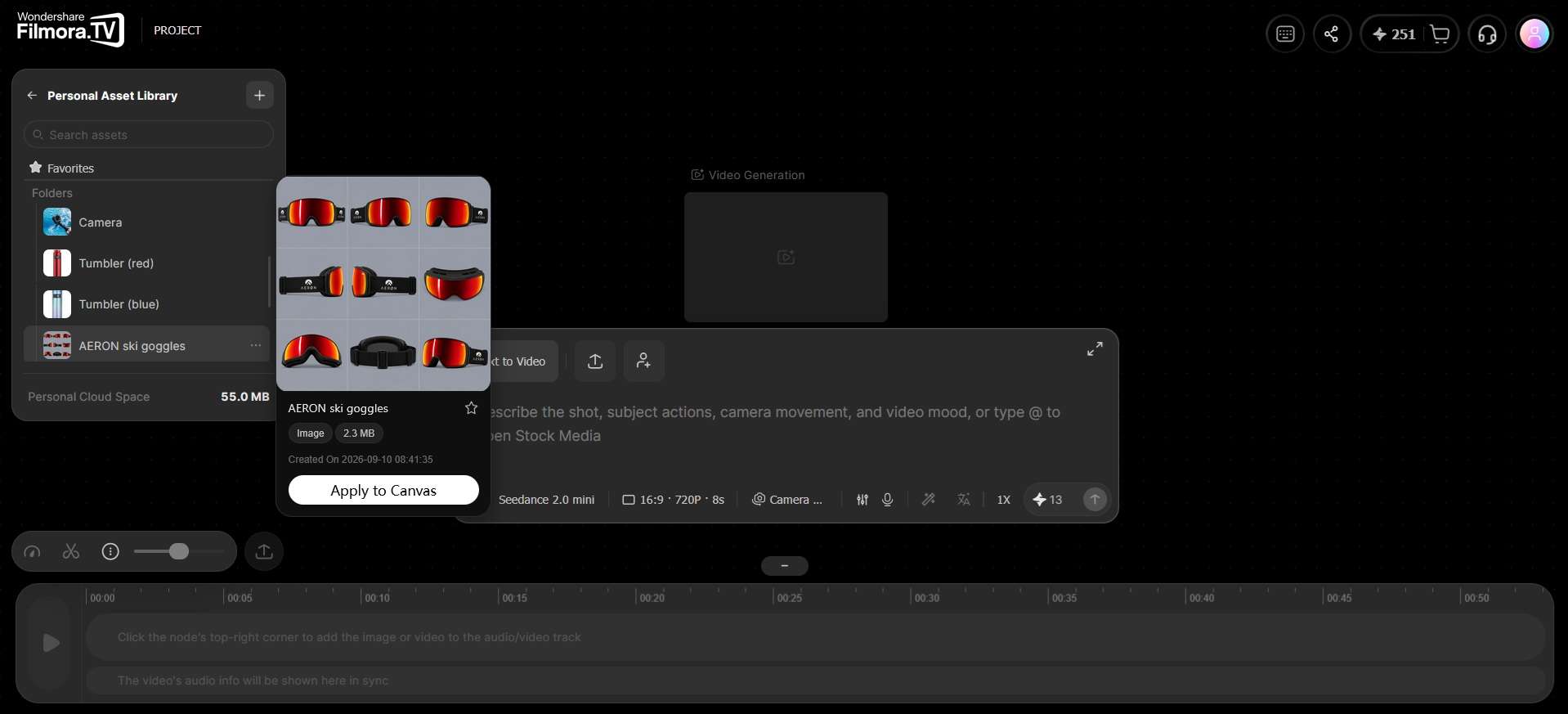Click the 251 credits balance
The image size is (1568, 714).
coord(1394,34)
